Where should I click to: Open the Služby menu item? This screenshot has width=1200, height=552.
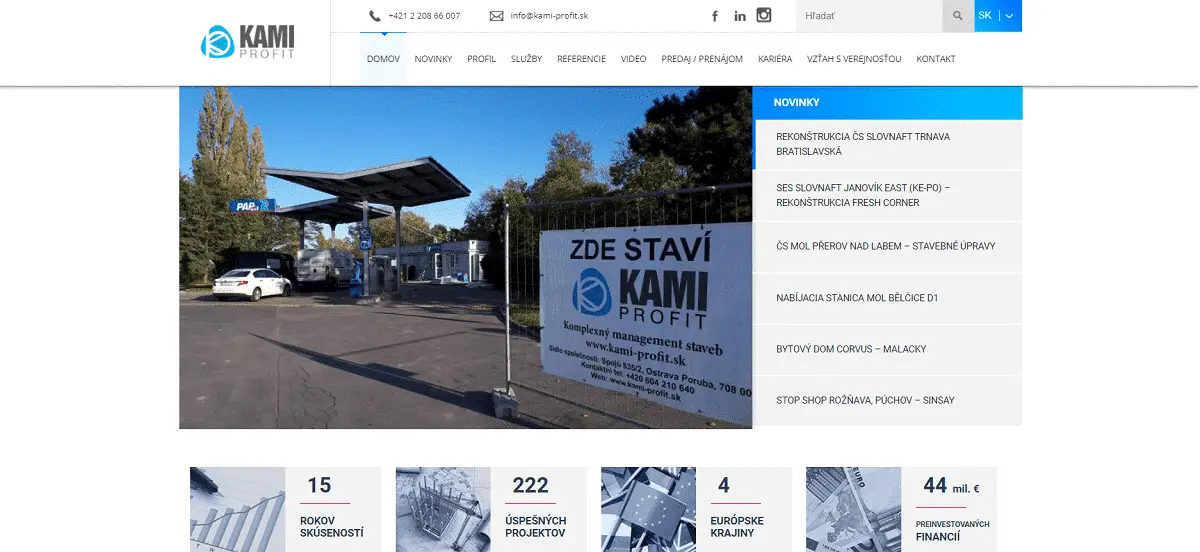pos(526,59)
